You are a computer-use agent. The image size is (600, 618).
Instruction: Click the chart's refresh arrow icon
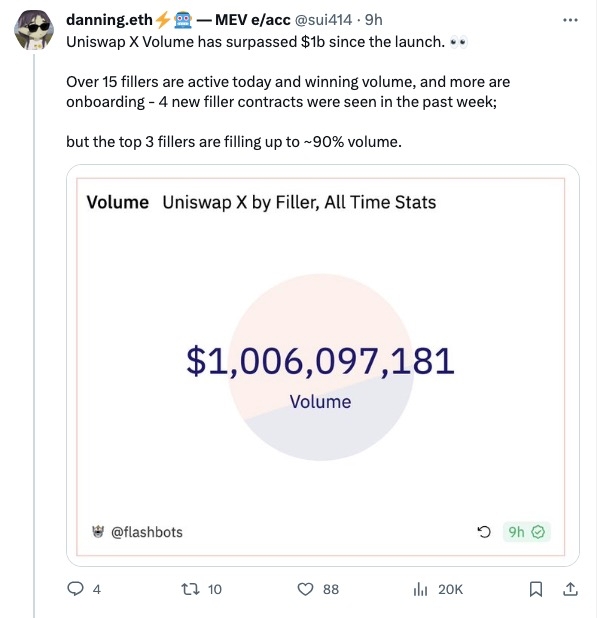[484, 532]
